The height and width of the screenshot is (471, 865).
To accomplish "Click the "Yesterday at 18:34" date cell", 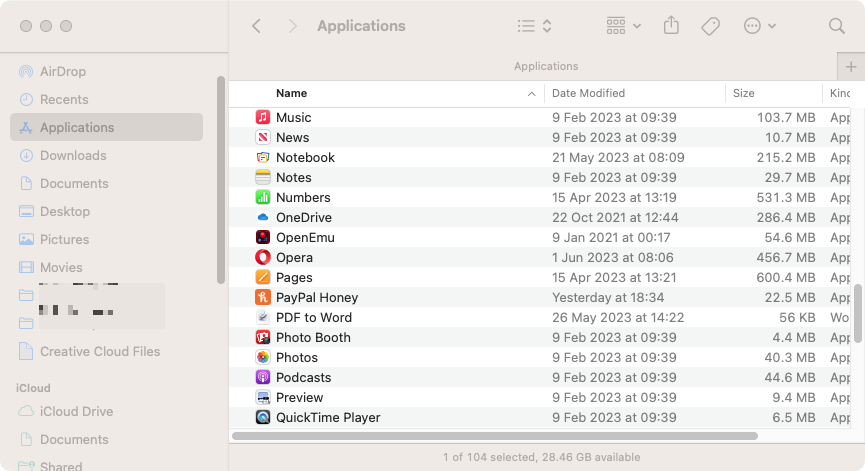I will tap(608, 297).
